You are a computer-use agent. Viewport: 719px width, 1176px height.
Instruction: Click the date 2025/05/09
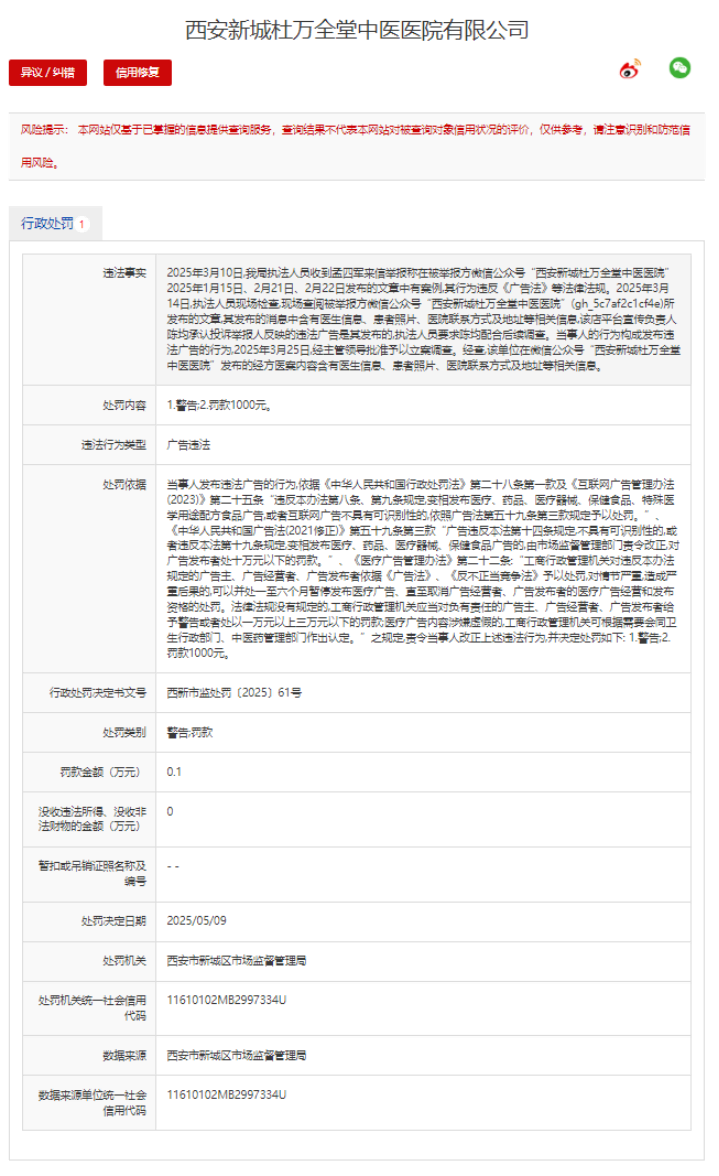pos(196,921)
